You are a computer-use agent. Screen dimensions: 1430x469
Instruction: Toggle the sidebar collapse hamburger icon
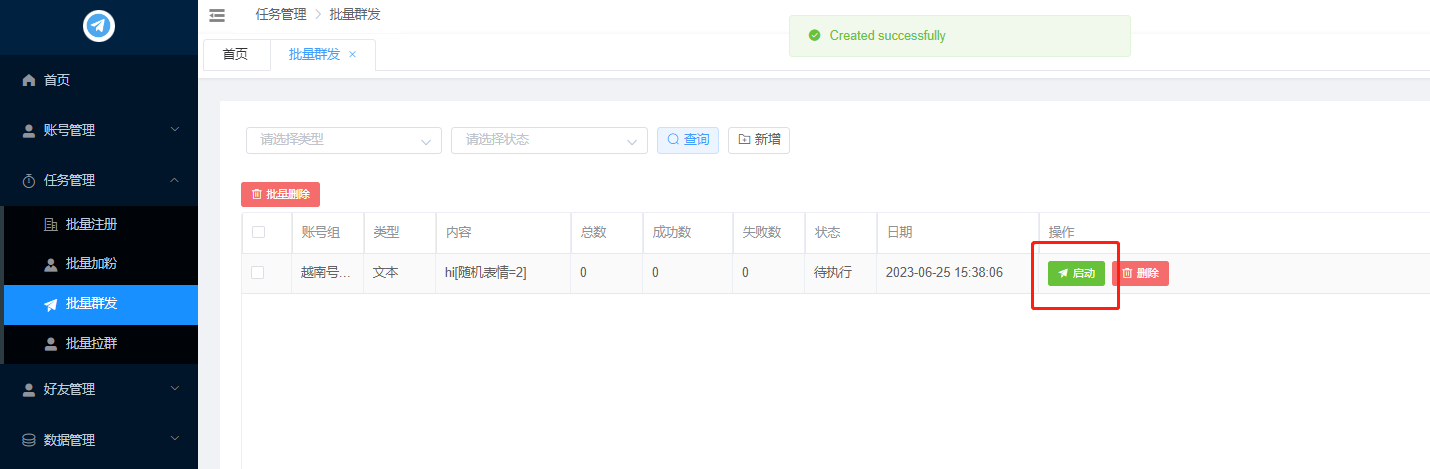(x=217, y=15)
